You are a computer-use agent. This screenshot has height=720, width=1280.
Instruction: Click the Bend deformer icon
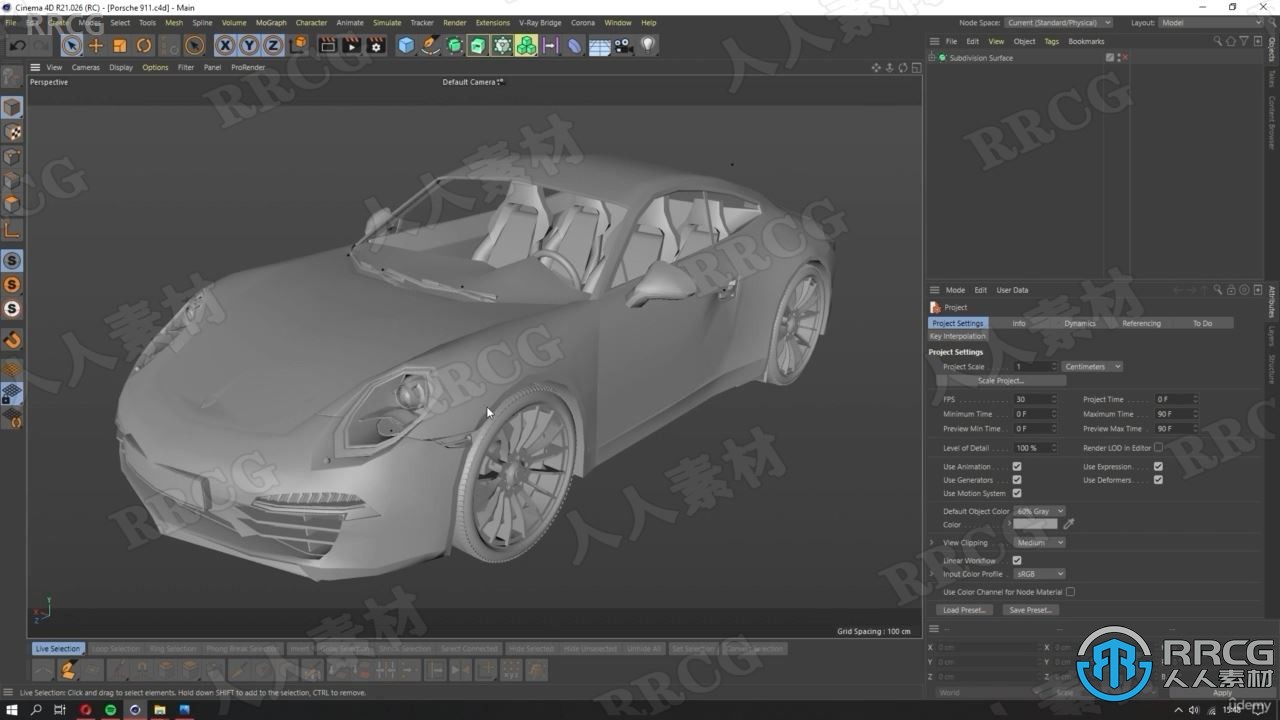point(575,45)
